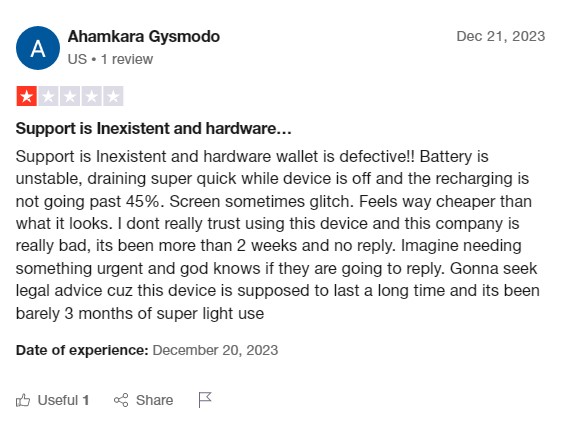The height and width of the screenshot is (428, 561).
Task: Click the 'US • 1 review' reviewer details
Action: pos(110,59)
